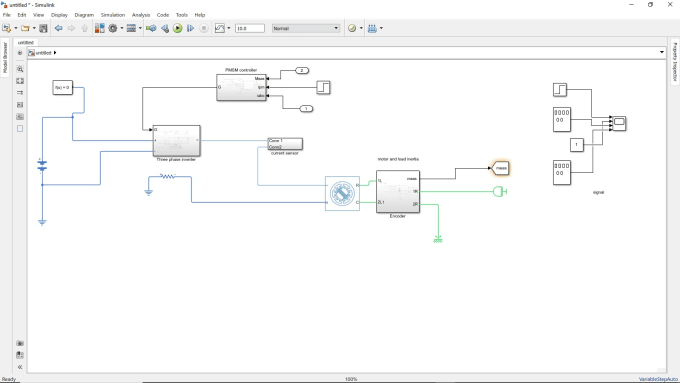Select the Encoder subsystem block
Image resolution: width=680 pixels, height=383 pixels.
pos(398,191)
